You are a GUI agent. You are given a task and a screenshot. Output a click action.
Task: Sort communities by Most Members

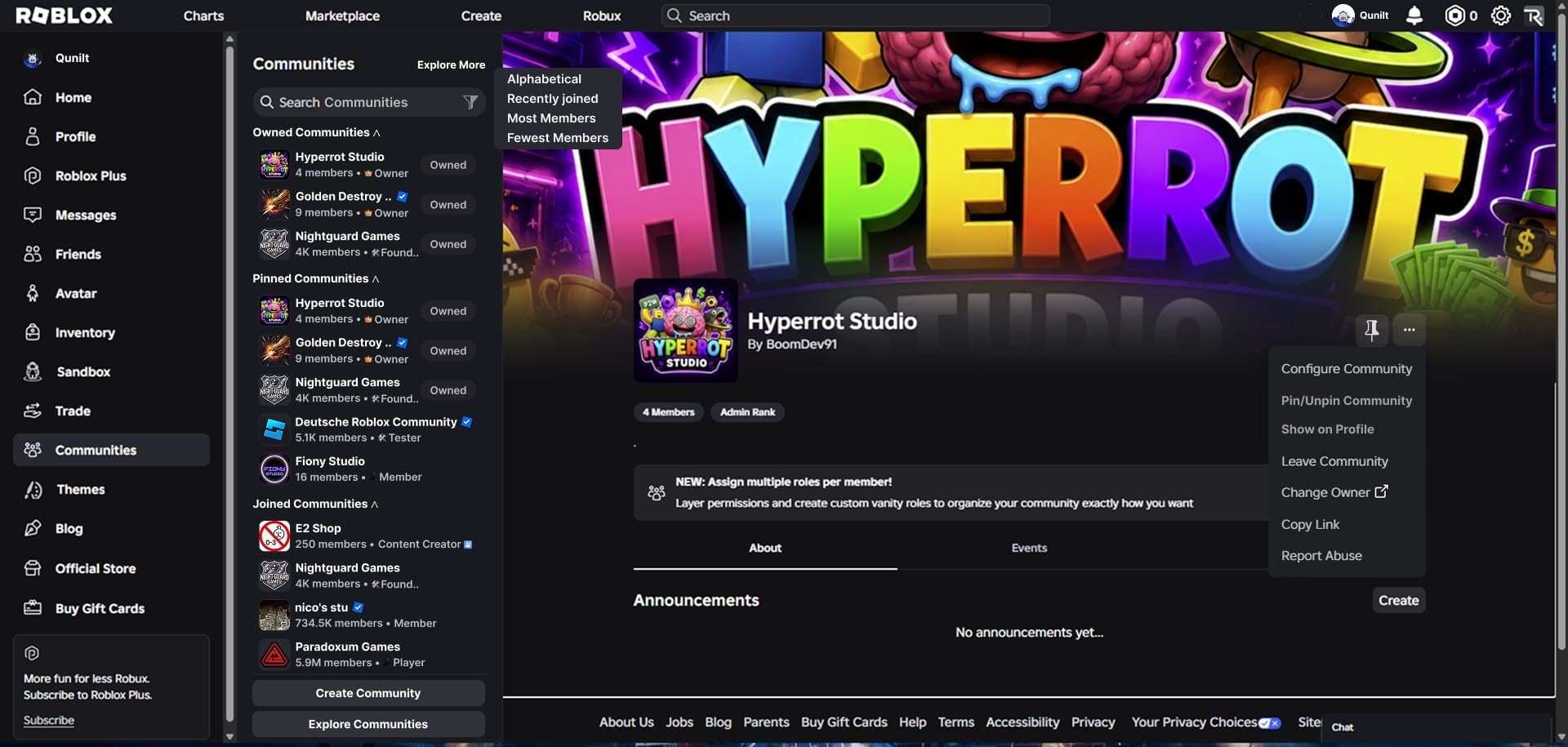pos(551,118)
